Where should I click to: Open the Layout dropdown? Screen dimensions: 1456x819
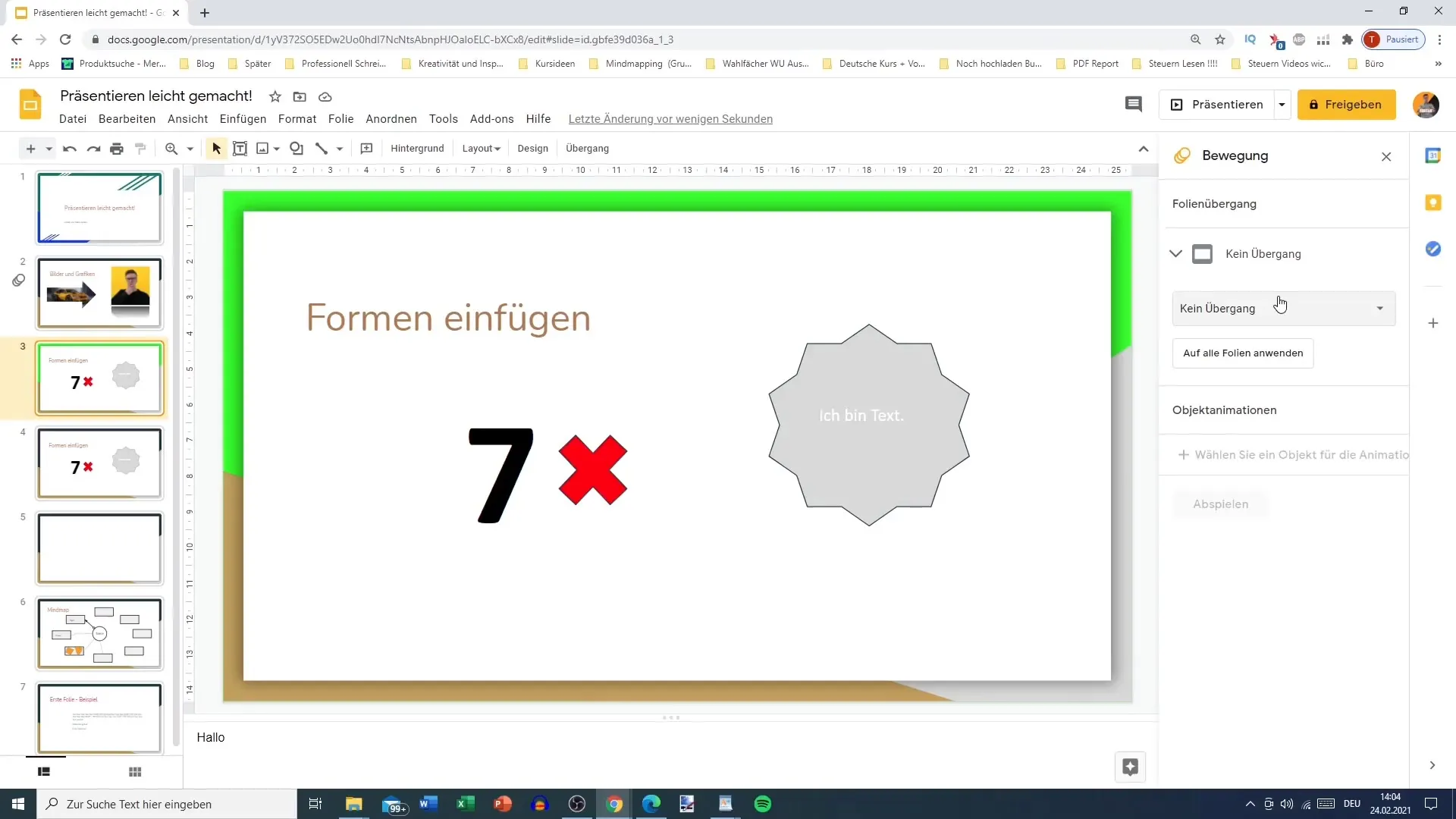(482, 149)
